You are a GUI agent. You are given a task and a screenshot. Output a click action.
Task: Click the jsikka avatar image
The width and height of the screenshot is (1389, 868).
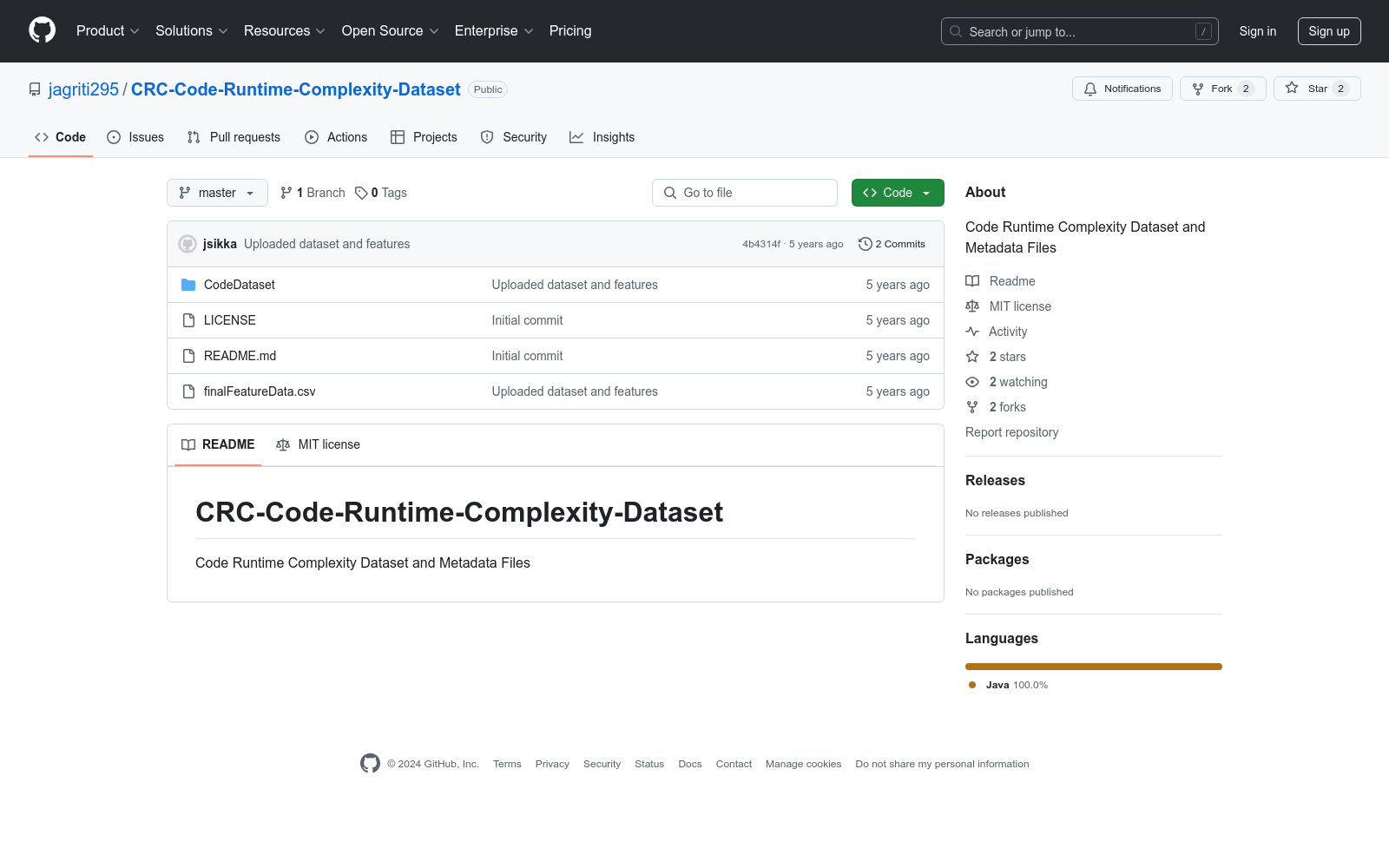tap(188, 244)
